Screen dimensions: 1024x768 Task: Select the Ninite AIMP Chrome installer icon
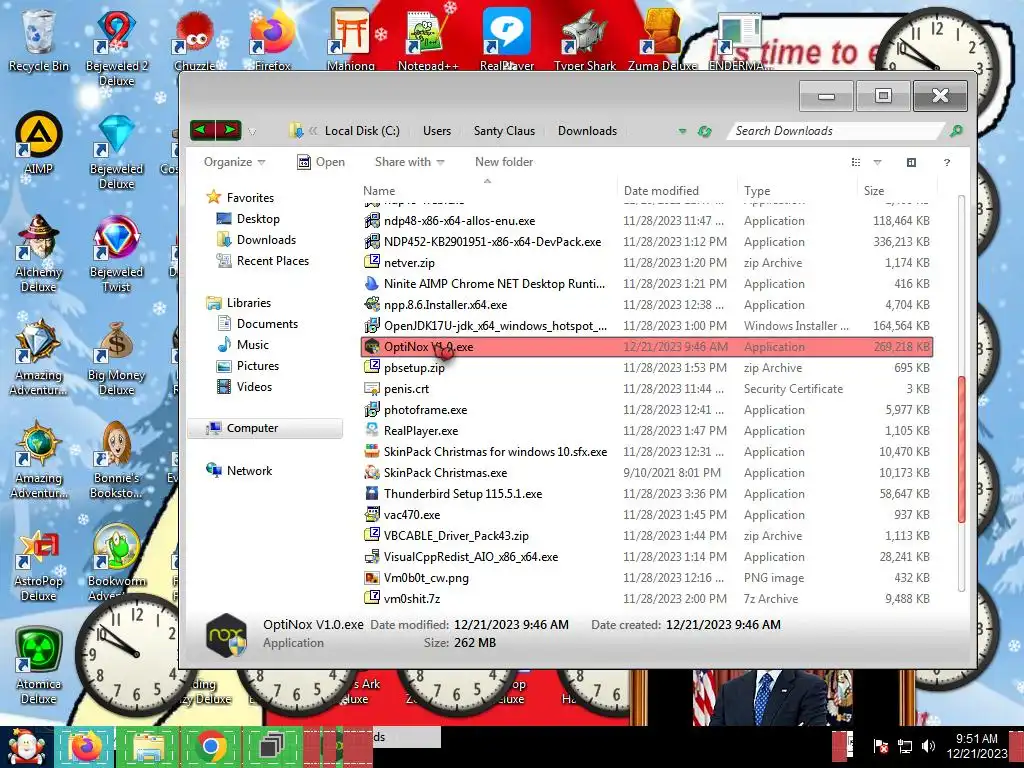pyautogui.click(x=372, y=283)
